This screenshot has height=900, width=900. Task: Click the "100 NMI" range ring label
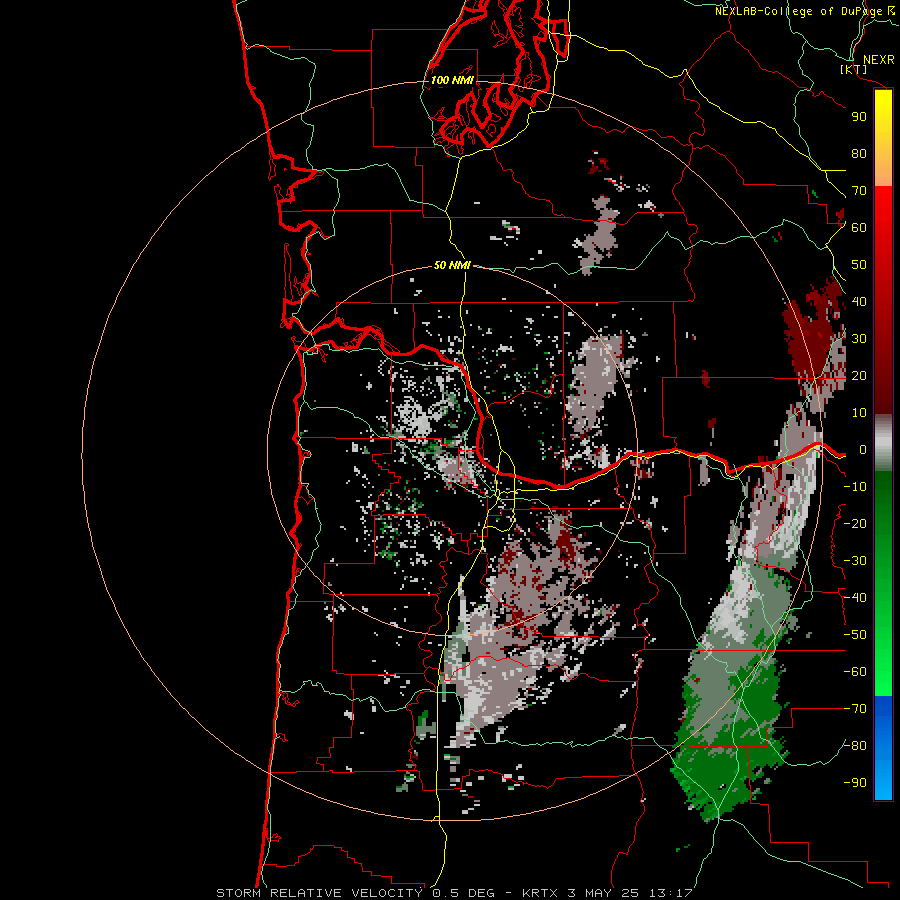[452, 80]
